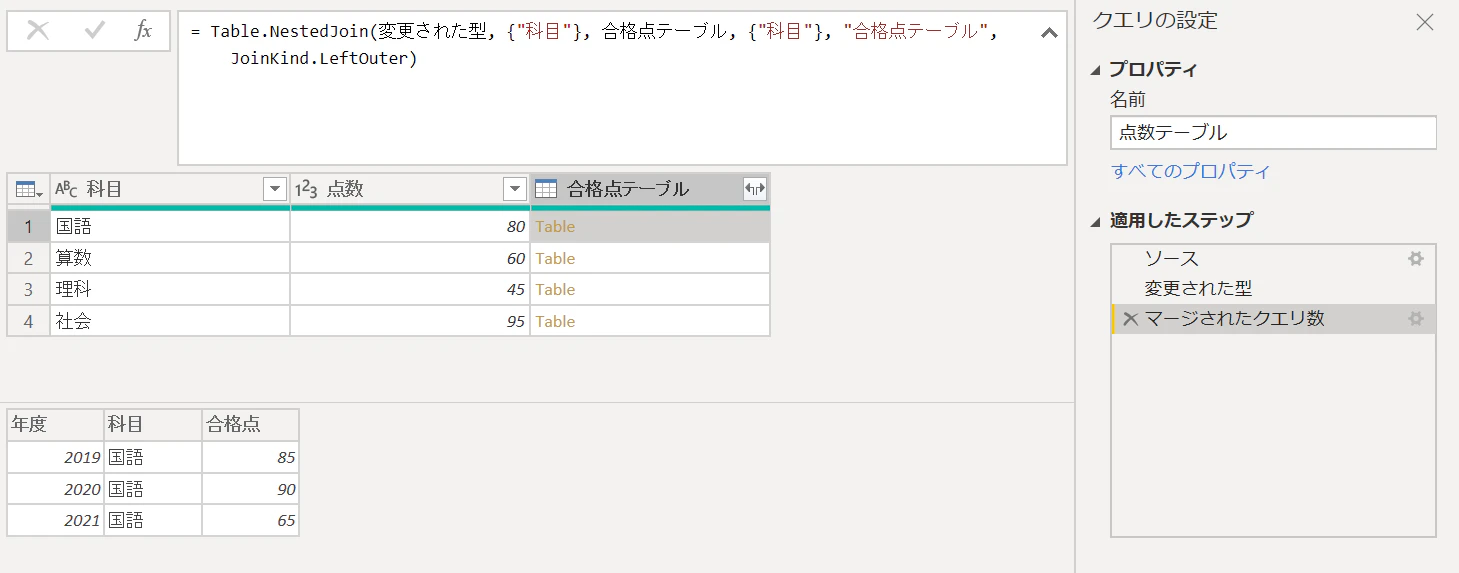The width and height of the screenshot is (1459, 573).
Task: Confirm formula with the checkmark icon
Action: [x=95, y=31]
